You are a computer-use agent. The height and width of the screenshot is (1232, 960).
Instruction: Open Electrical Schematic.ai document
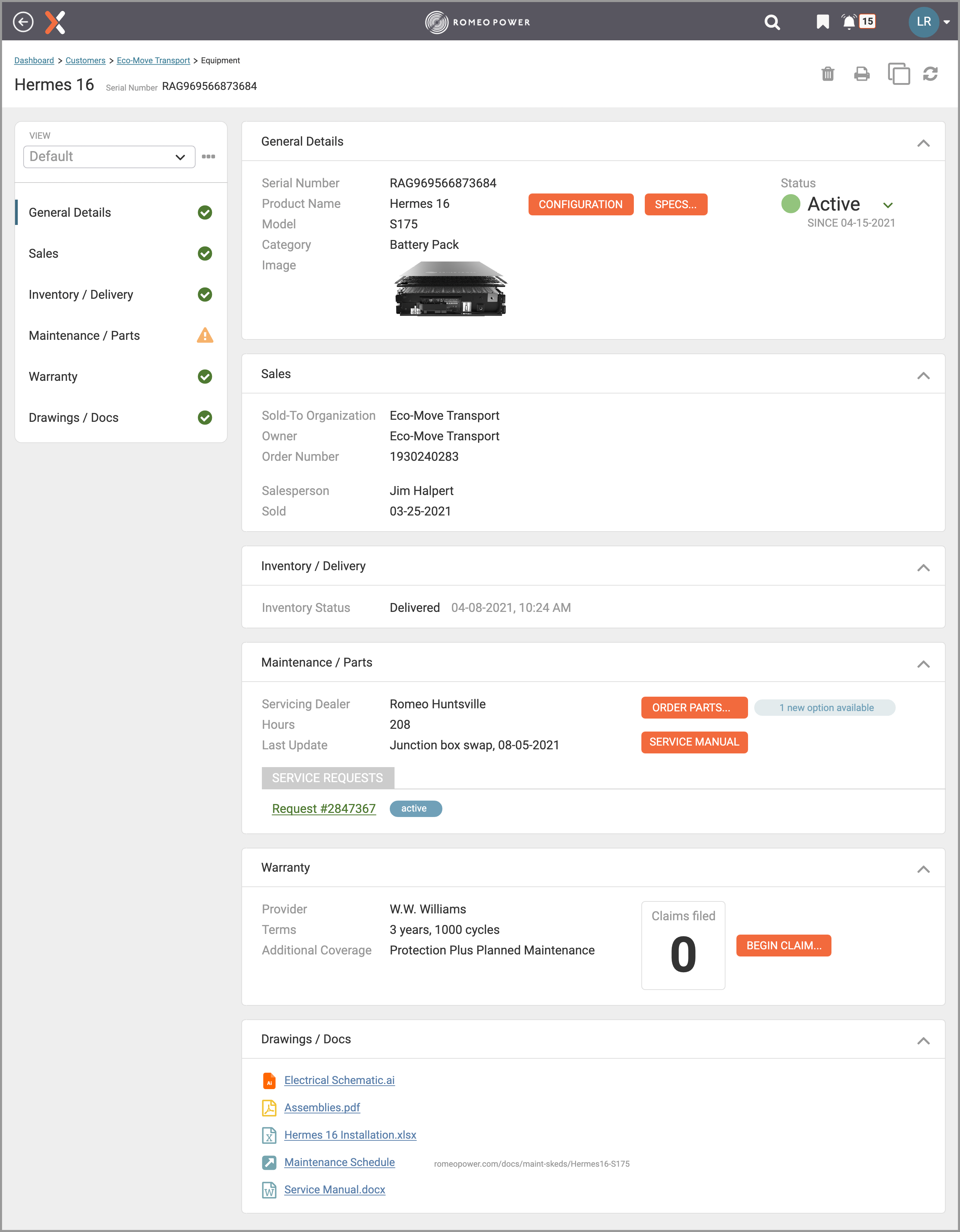click(x=339, y=1080)
